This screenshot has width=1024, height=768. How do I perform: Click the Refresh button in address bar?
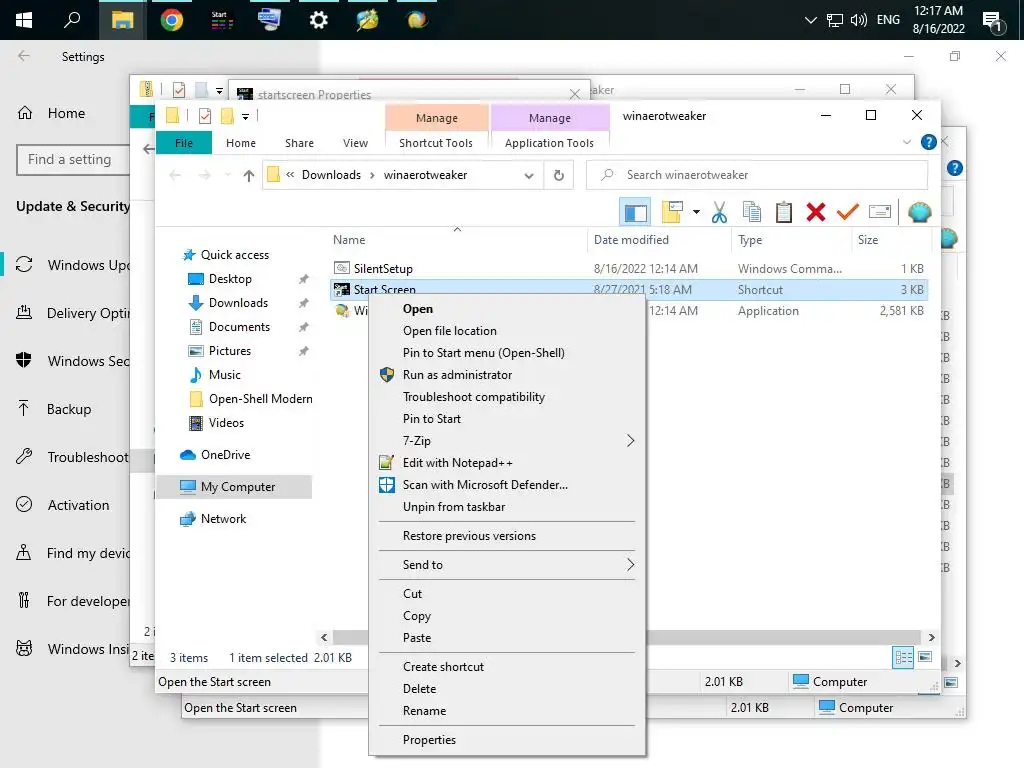tap(558, 175)
